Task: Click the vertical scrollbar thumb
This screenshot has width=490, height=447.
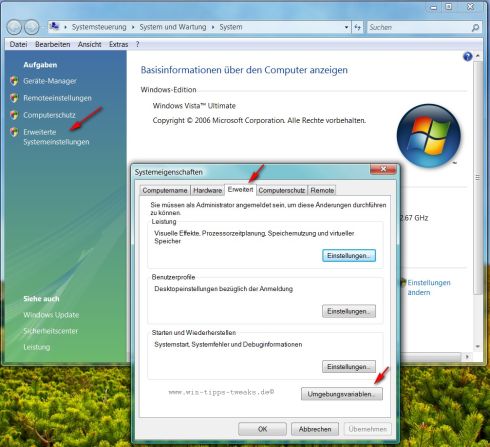Action: 478,177
